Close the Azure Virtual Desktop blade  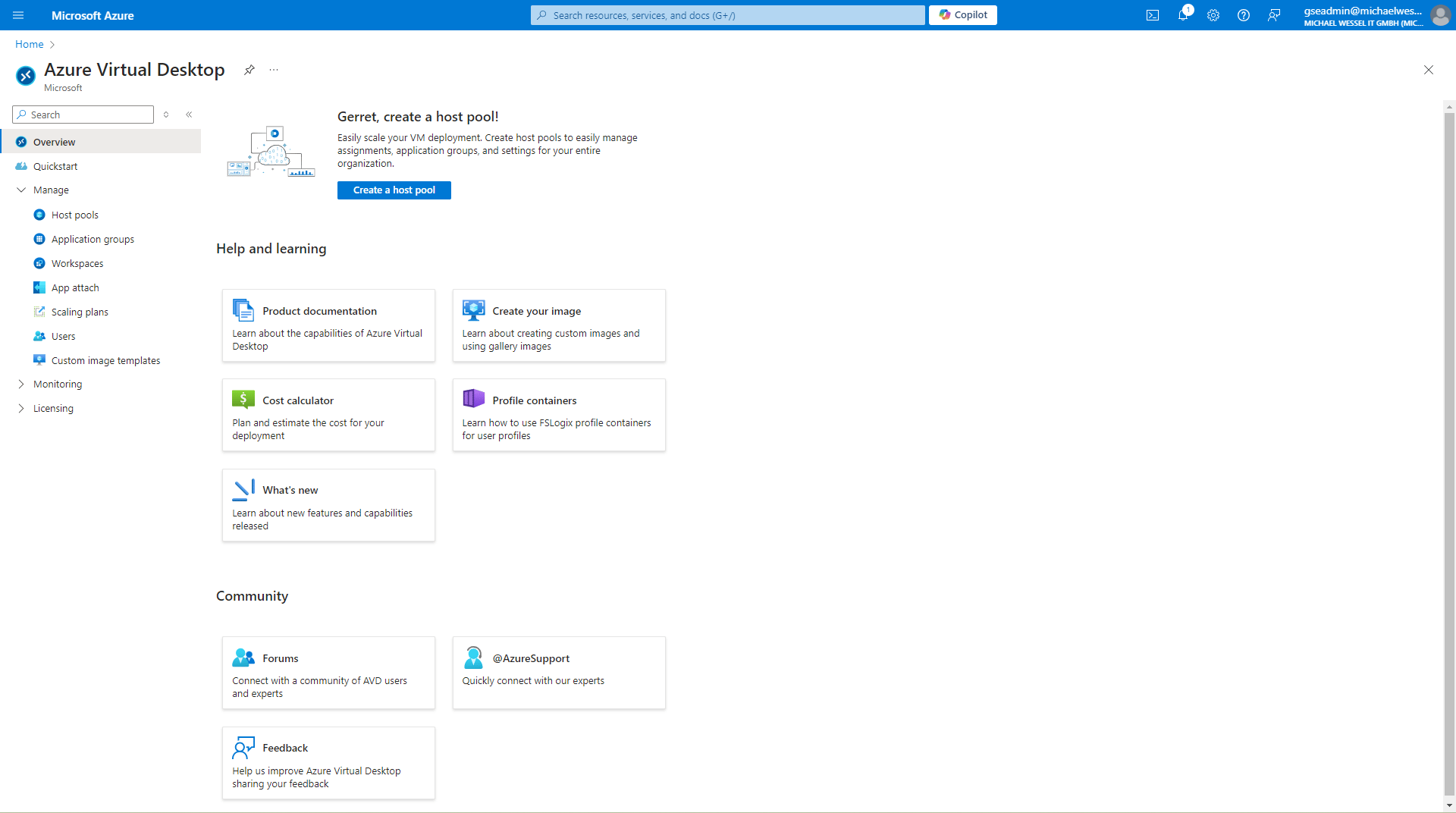point(1429,70)
